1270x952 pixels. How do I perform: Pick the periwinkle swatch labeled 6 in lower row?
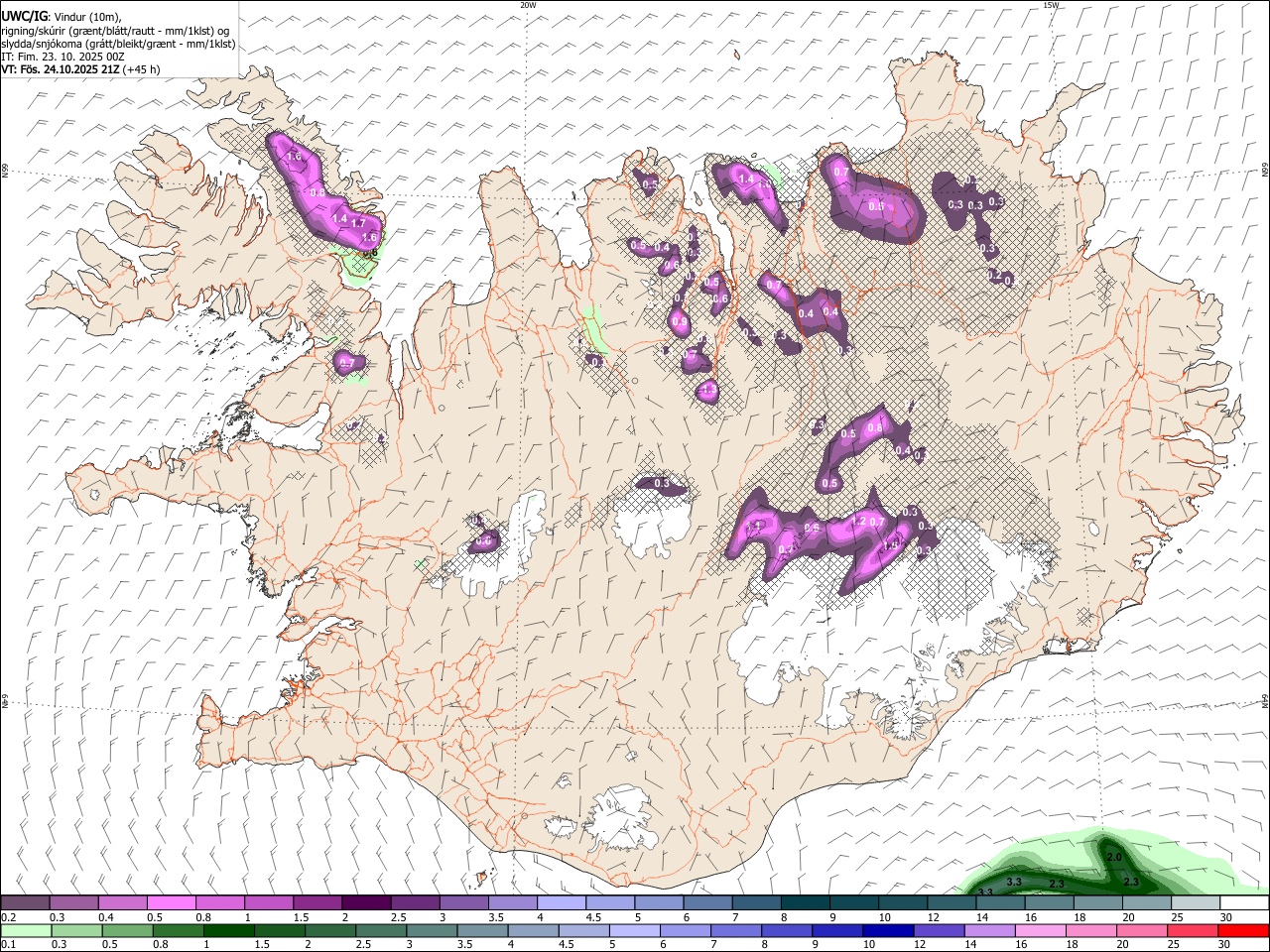click(686, 931)
